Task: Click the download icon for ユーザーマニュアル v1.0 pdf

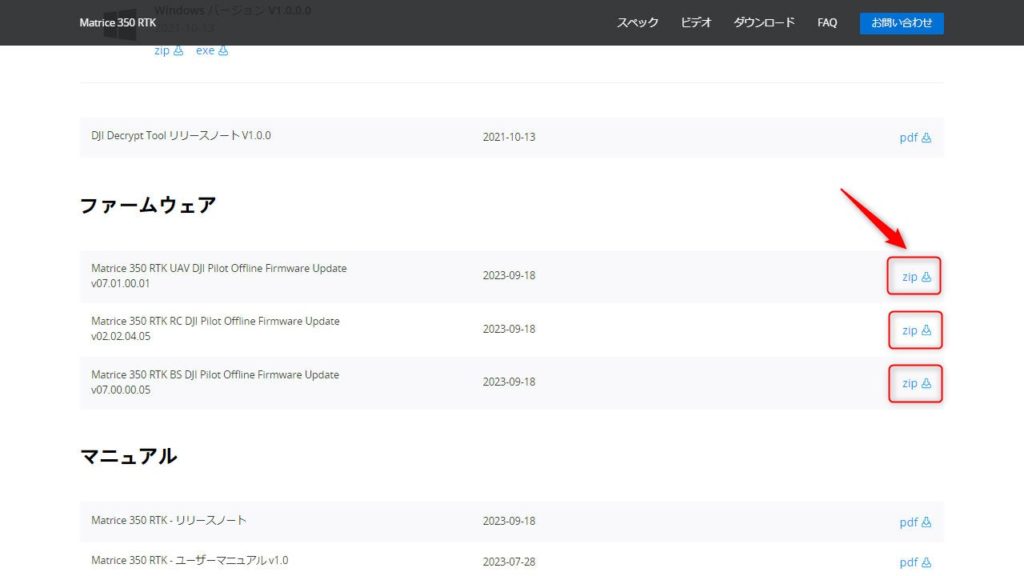Action: (x=926, y=561)
